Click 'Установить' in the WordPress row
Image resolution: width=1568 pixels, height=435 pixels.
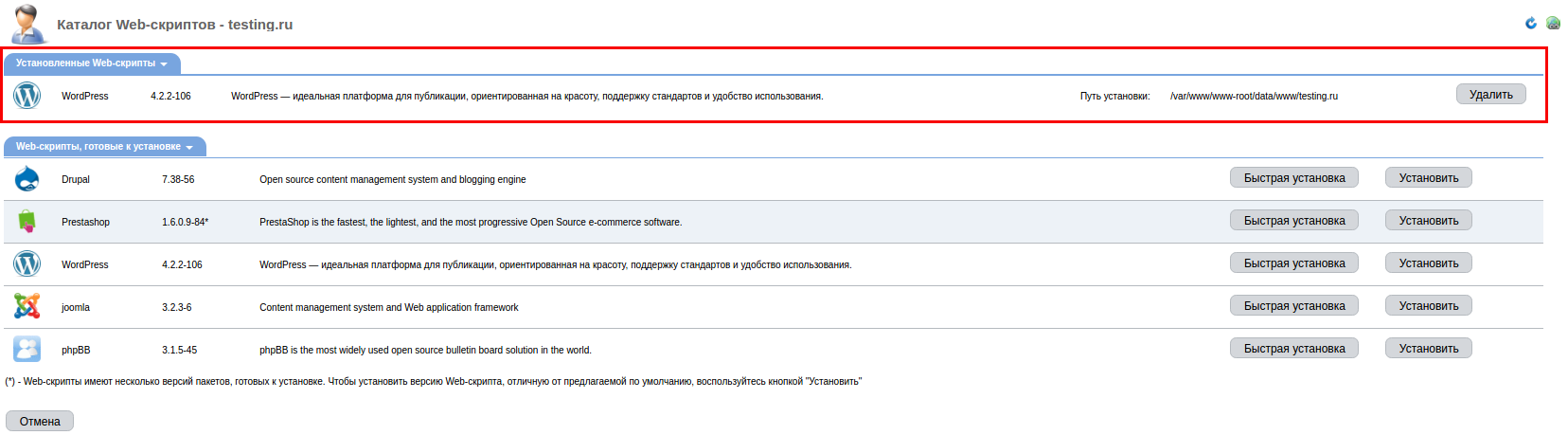[1429, 263]
